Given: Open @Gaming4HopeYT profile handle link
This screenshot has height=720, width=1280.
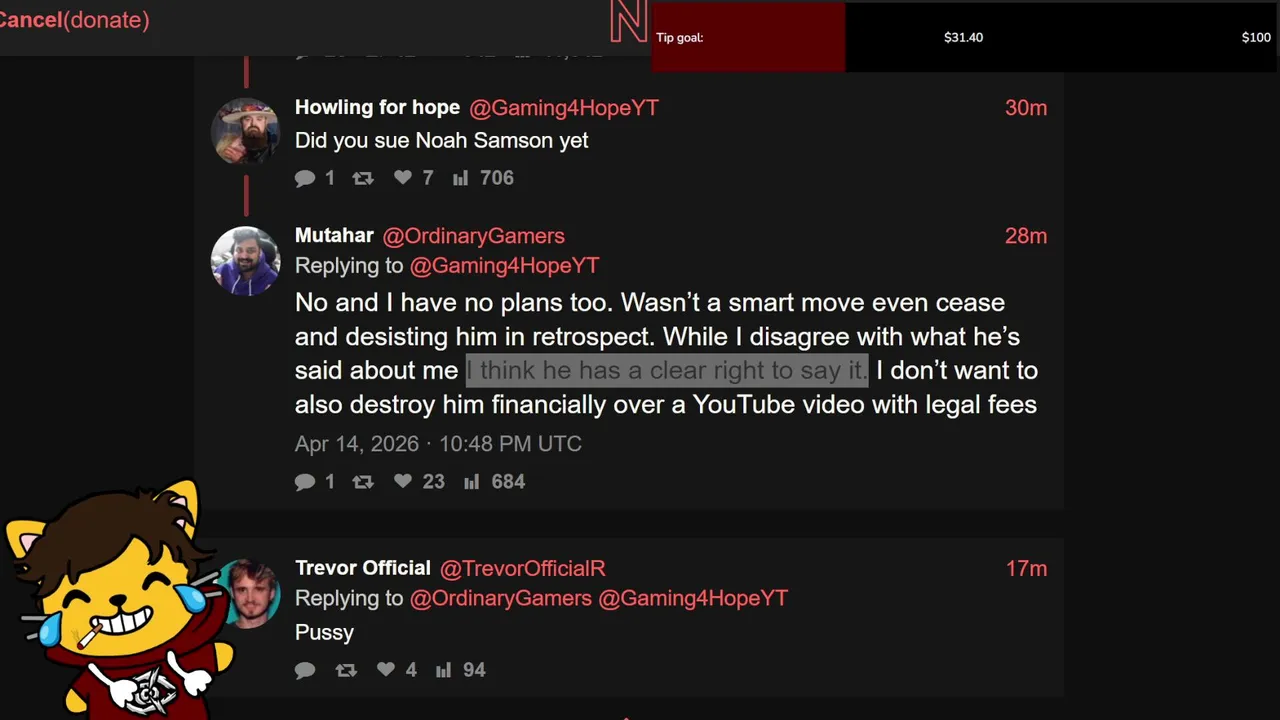Looking at the screenshot, I should click(x=564, y=108).
